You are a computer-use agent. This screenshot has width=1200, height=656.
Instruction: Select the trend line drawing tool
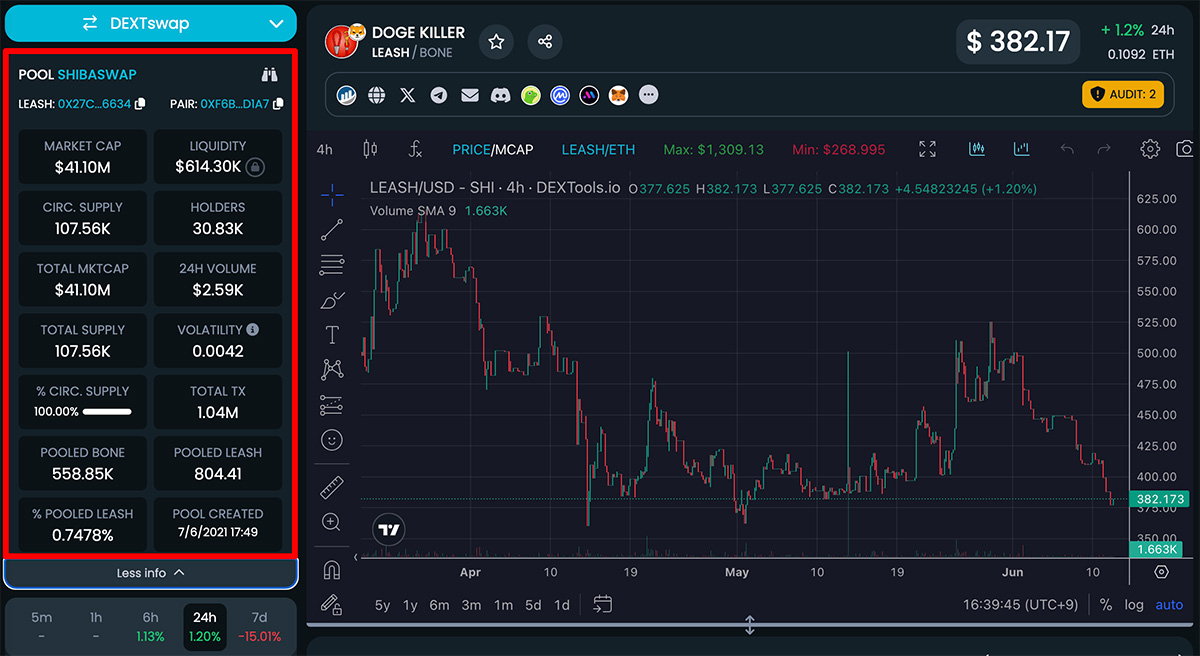[x=332, y=230]
